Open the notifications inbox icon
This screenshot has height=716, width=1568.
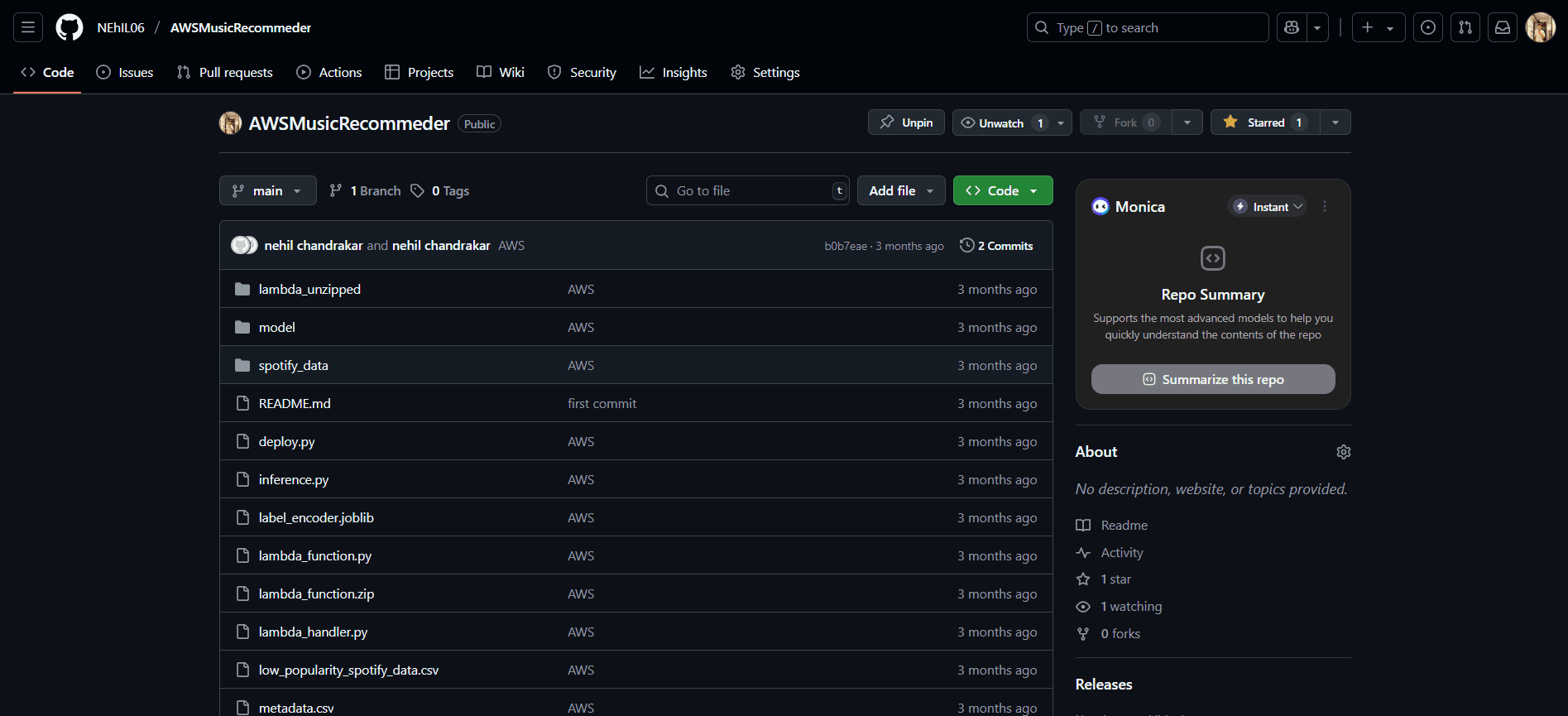1503,27
